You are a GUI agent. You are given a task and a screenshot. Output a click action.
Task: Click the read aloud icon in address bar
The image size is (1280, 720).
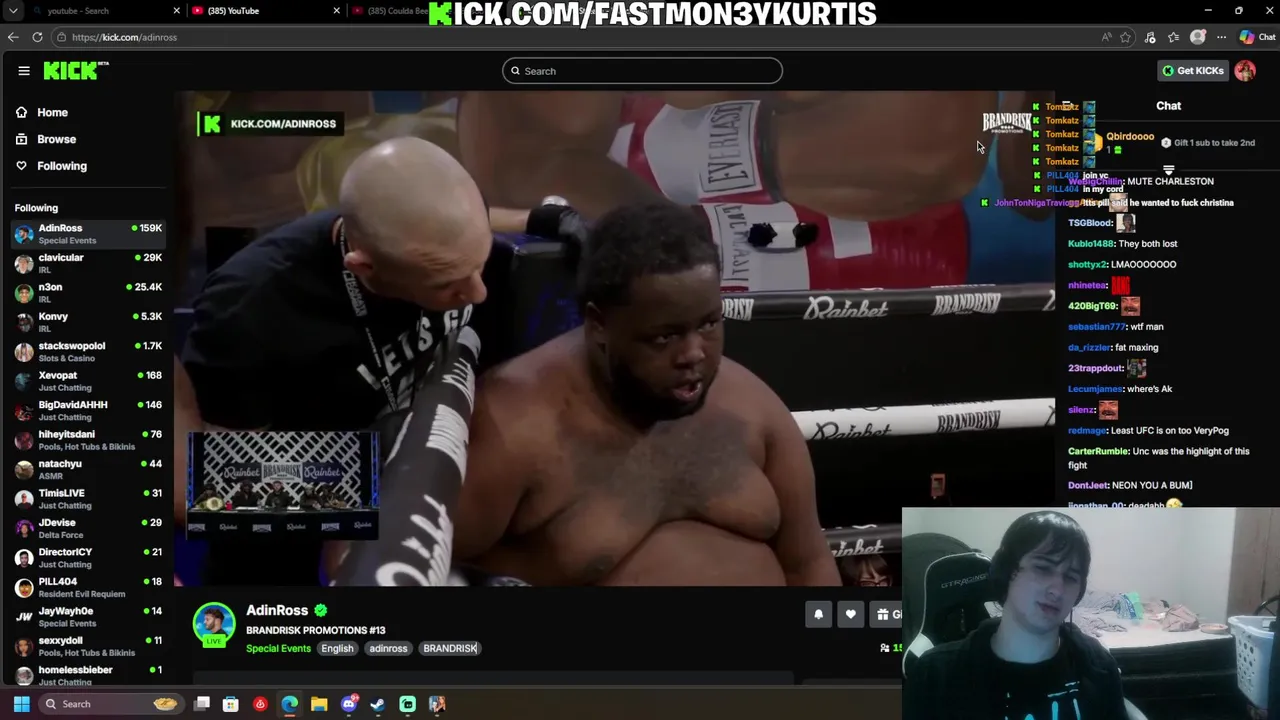(x=1106, y=37)
